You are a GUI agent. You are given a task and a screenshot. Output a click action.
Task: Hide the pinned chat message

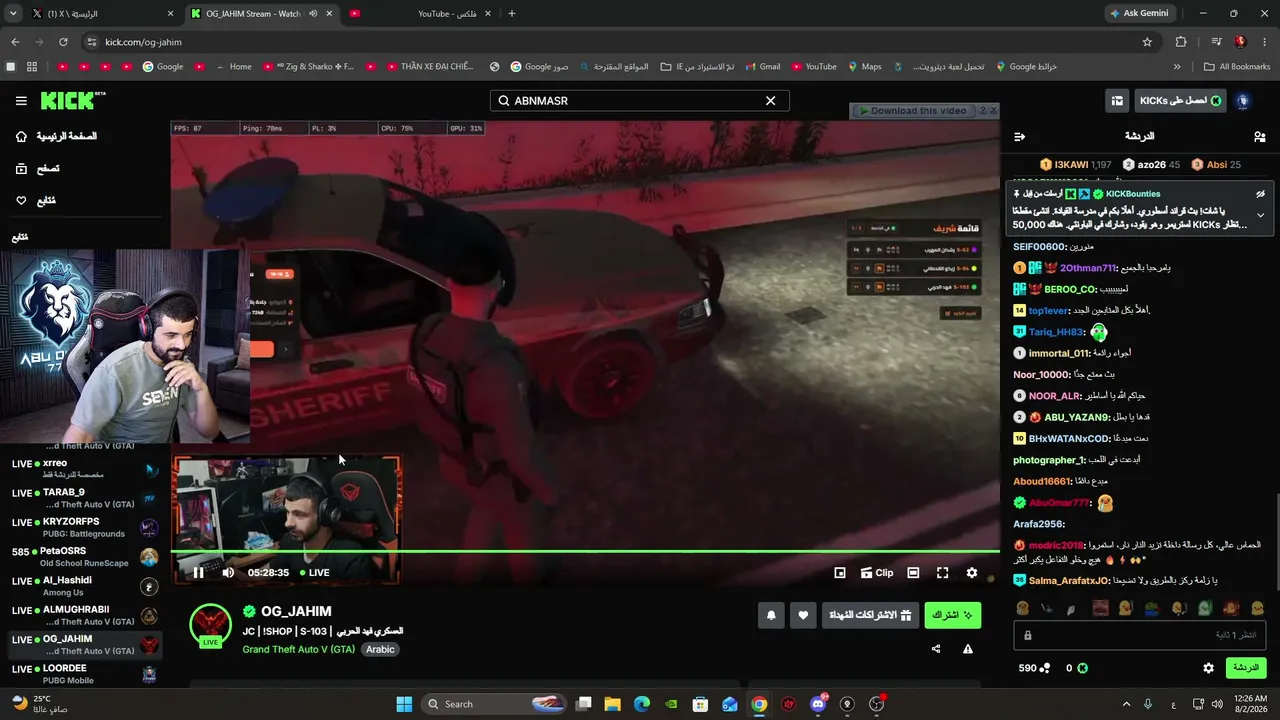[x=1260, y=194]
